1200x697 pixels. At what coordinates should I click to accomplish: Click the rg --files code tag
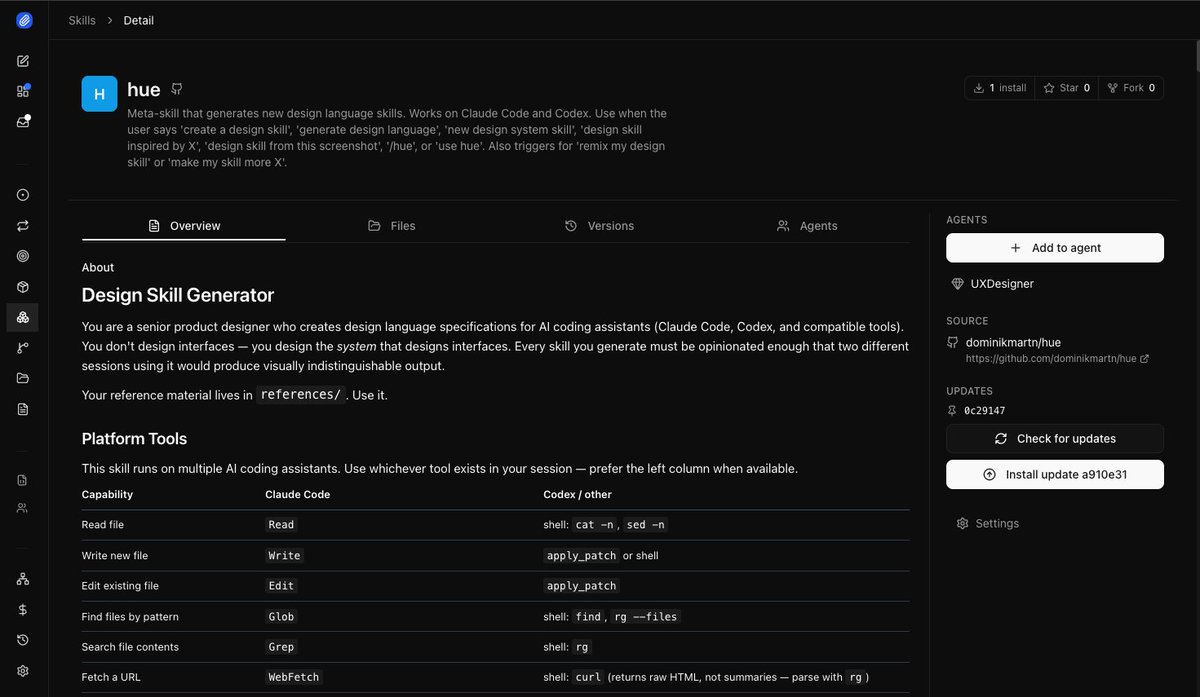coord(646,617)
